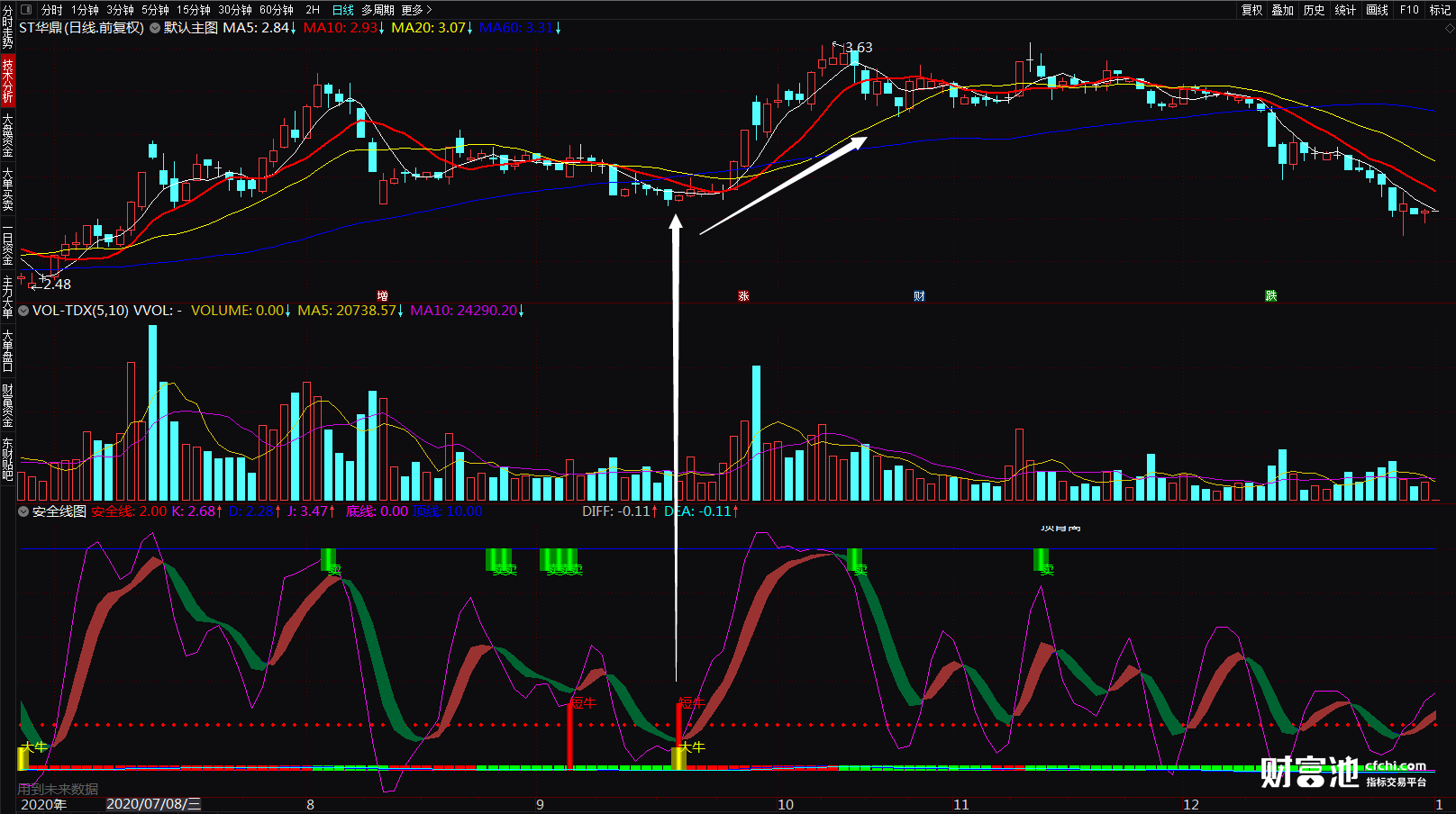This screenshot has width=1456, height=814.
Task: Switch to 分时 period tab
Action: point(52,10)
